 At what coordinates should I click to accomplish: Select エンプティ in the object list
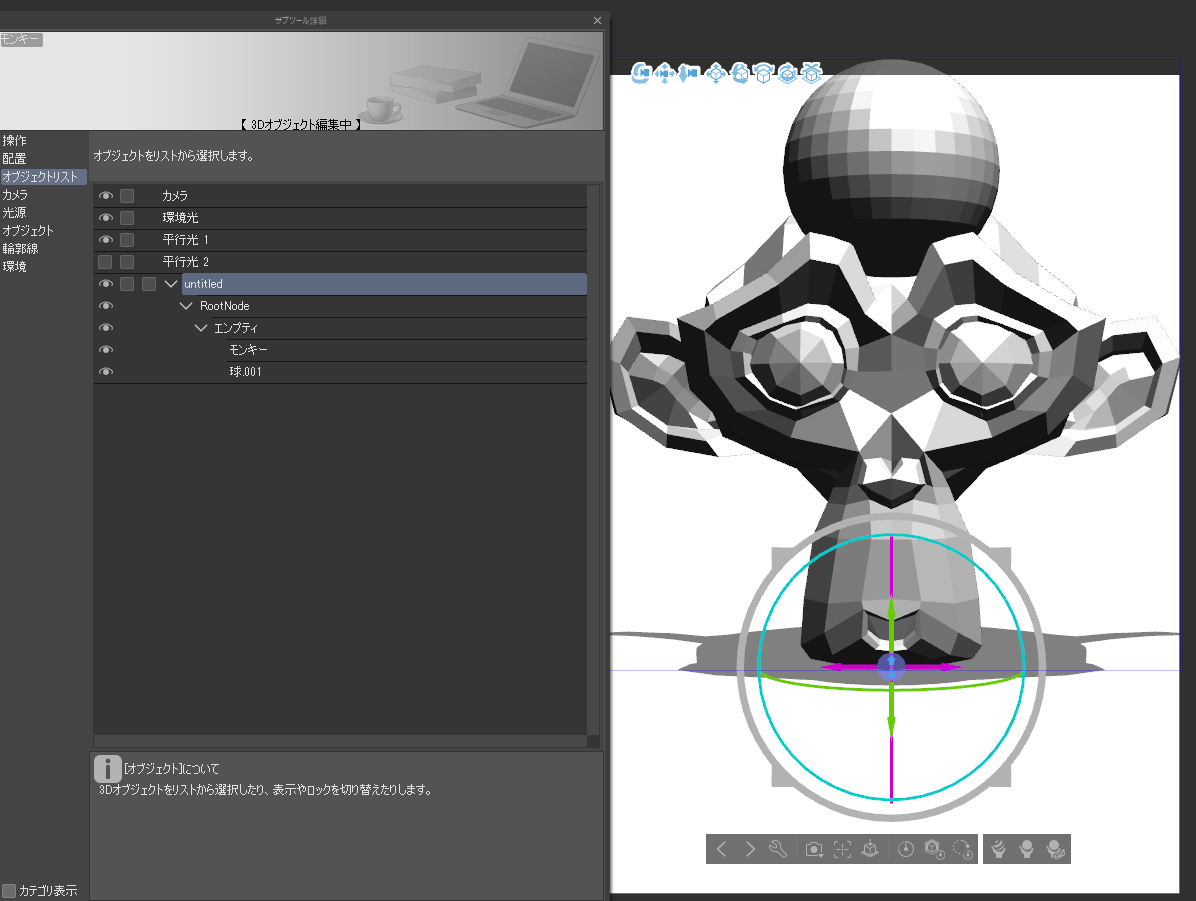pos(236,328)
